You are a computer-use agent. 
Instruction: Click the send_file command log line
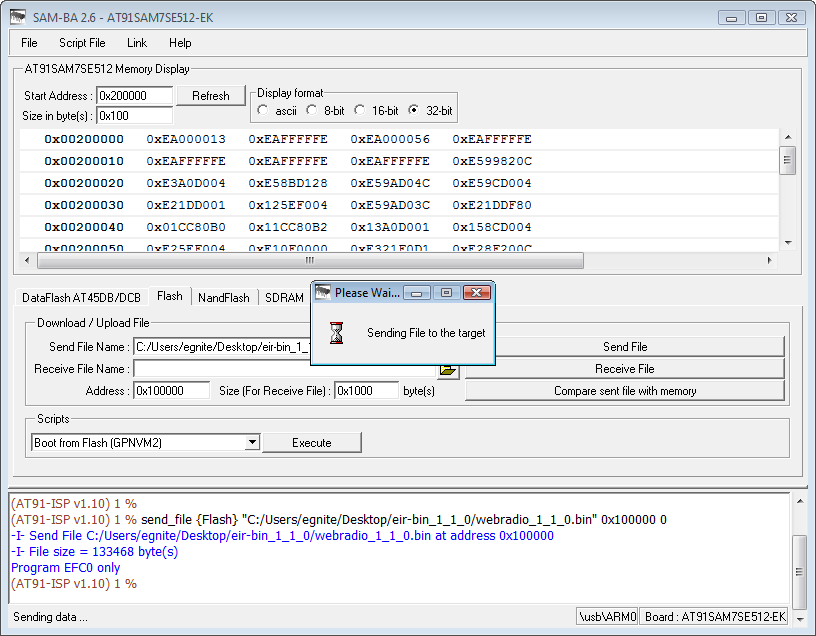tap(339, 519)
